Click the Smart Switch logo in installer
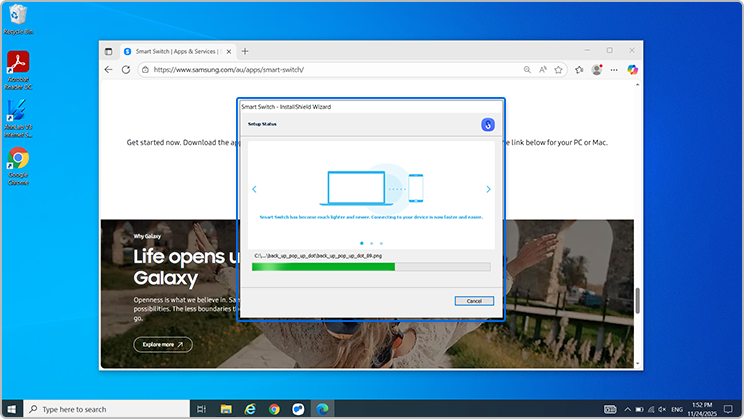The width and height of the screenshot is (744, 419). pos(488,125)
